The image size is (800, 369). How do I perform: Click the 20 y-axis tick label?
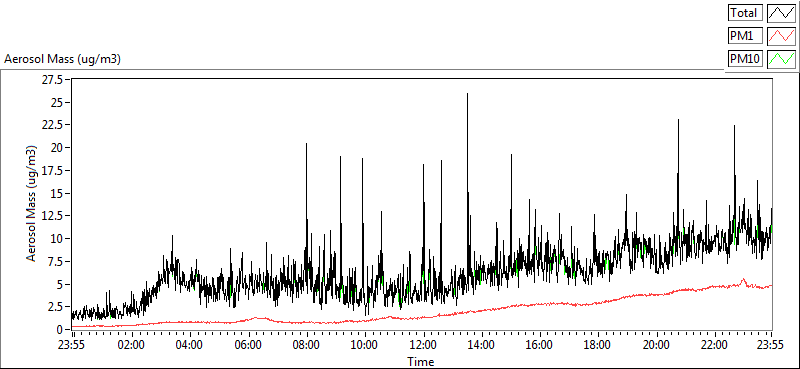[x=57, y=147]
